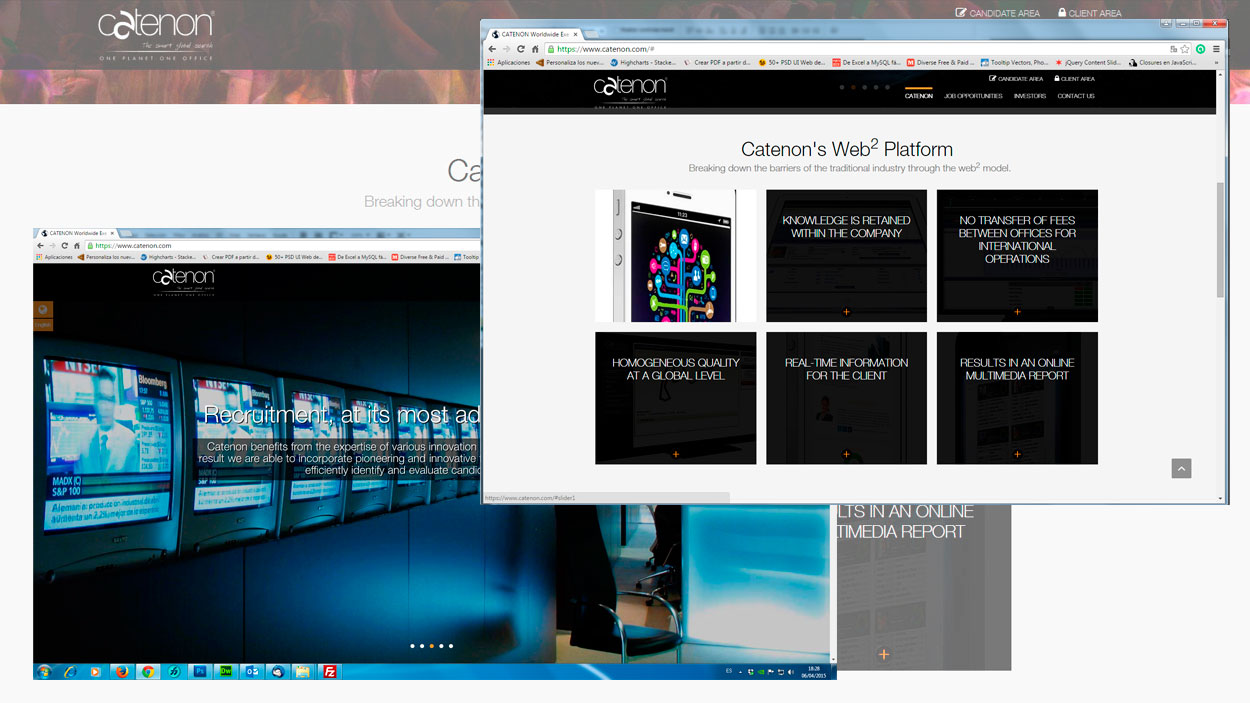Open Photoshop from the taskbar
The height and width of the screenshot is (703, 1250).
[x=200, y=672]
